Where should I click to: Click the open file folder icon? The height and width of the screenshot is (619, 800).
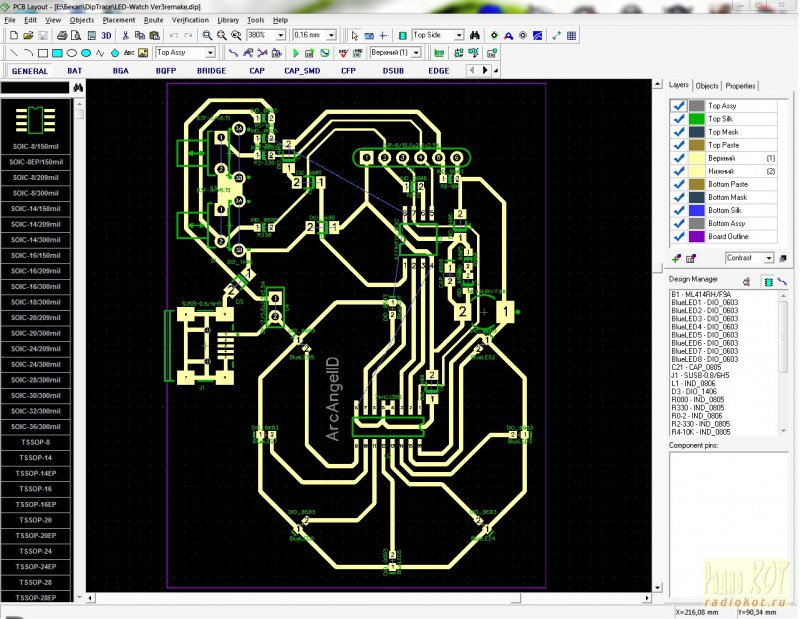pyautogui.click(x=28, y=35)
